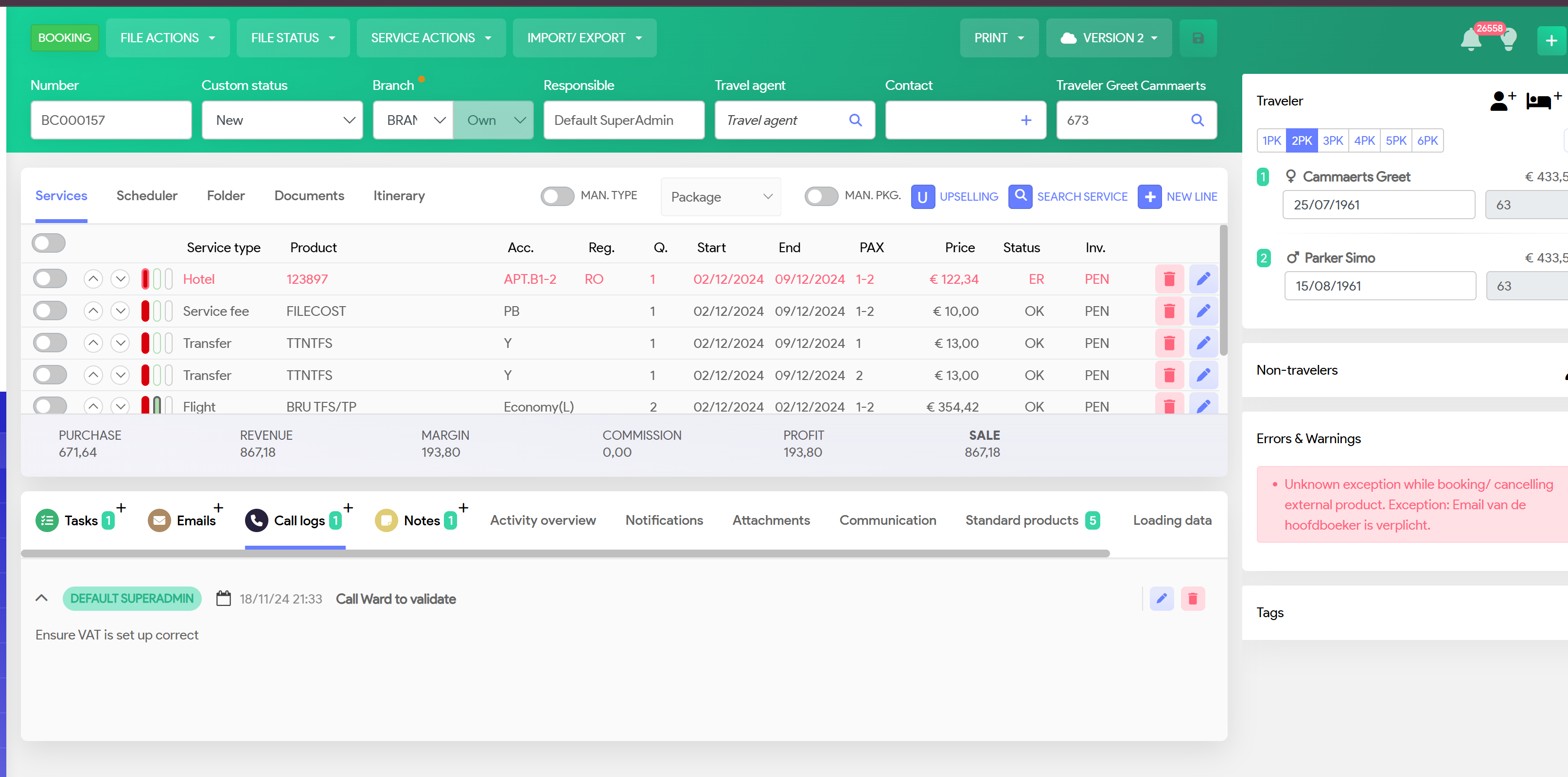The width and height of the screenshot is (1568, 777).
Task: Enable the MAN. PKG. switch
Action: coord(821,196)
